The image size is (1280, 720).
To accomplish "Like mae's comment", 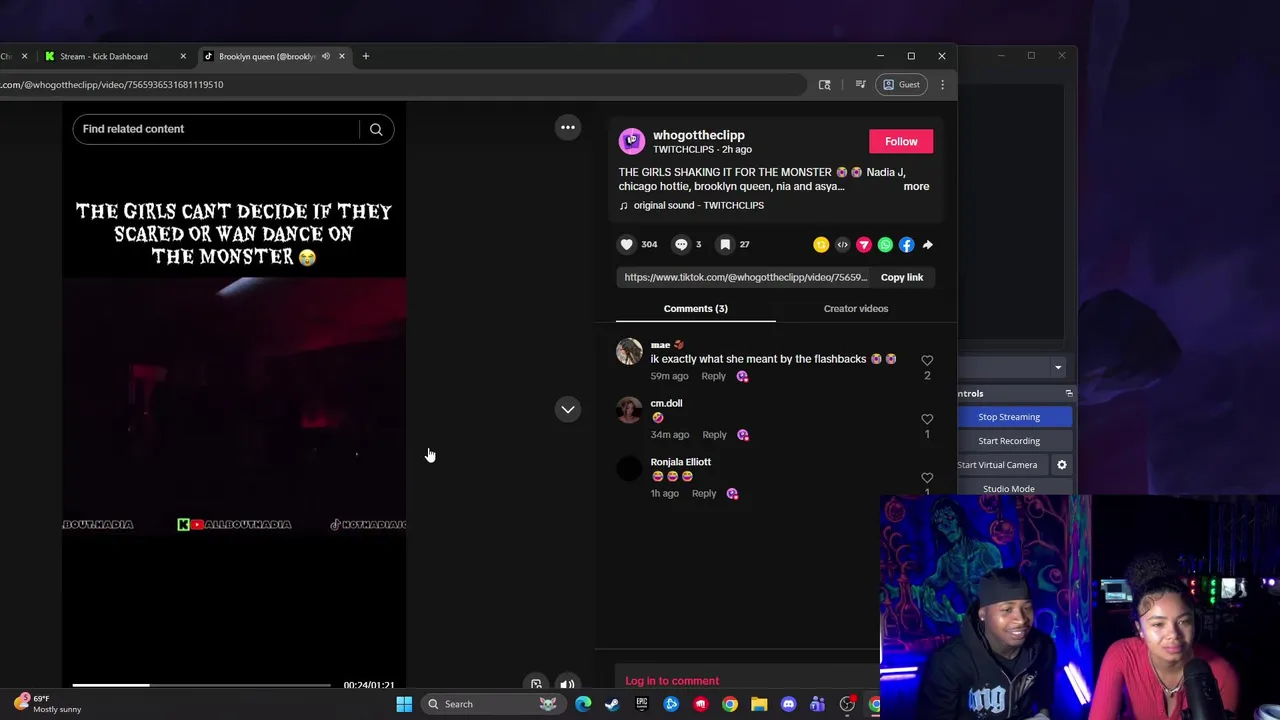I will point(927,360).
